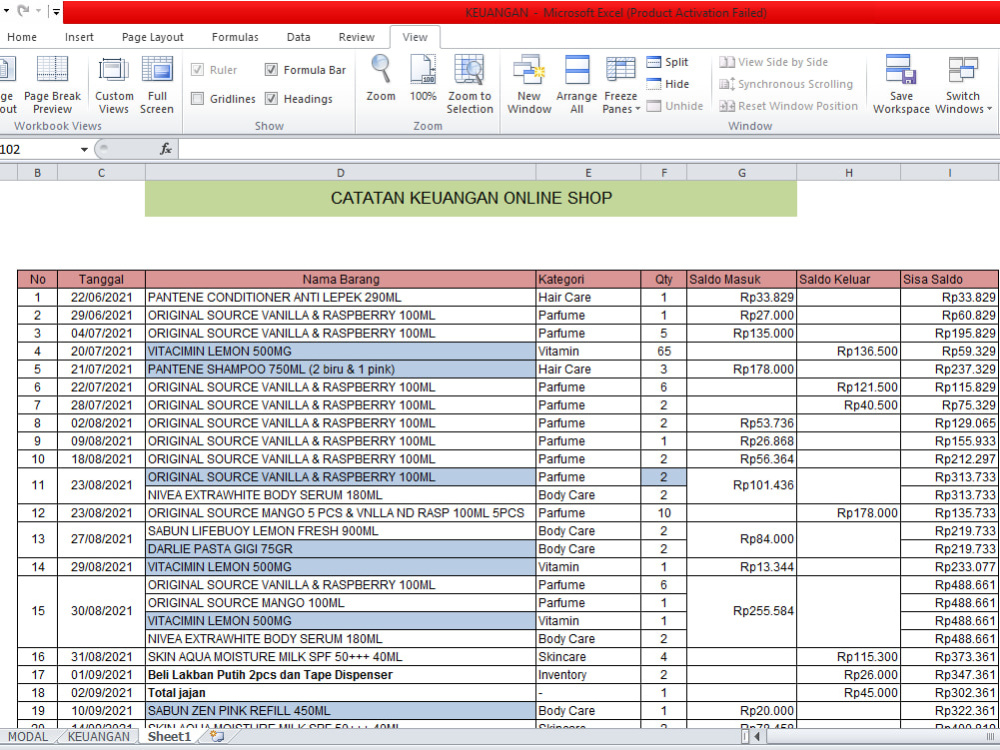Click Split window button
This screenshot has height=750, width=1000.
[x=667, y=62]
